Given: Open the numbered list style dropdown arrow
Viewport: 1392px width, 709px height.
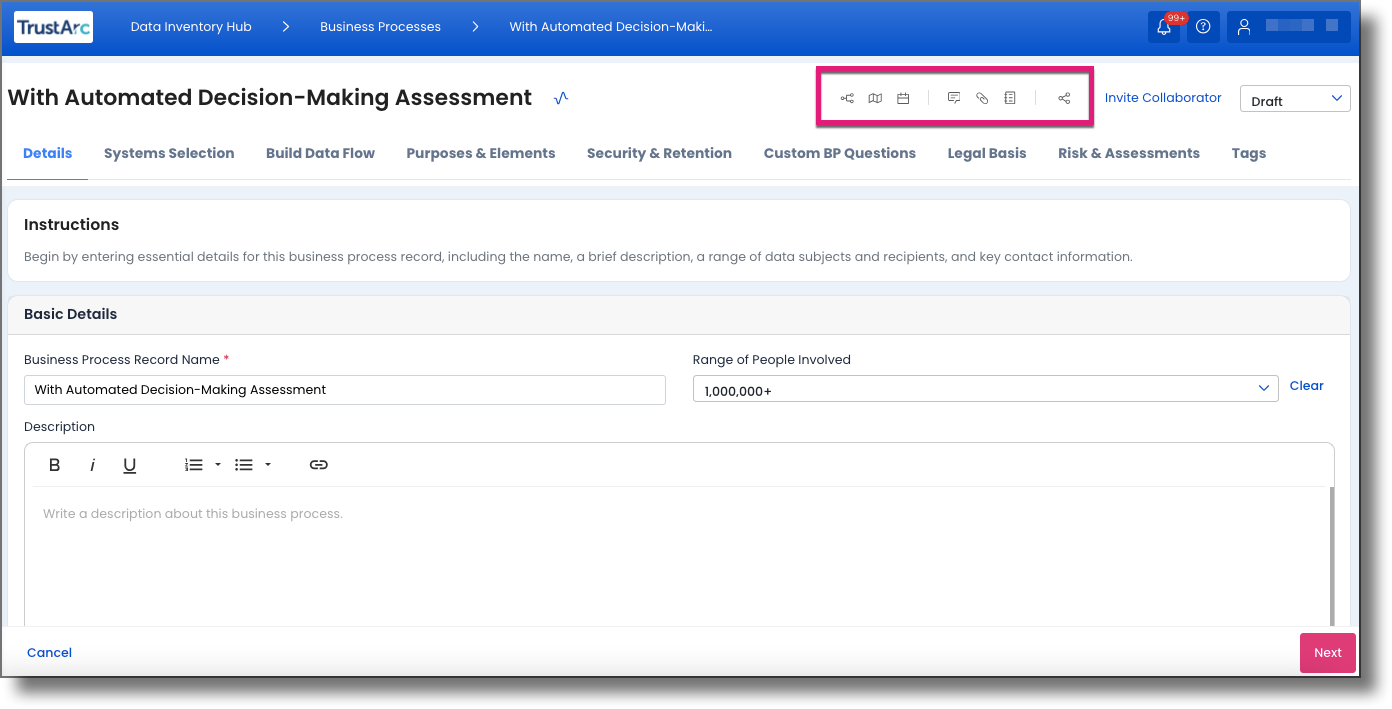Looking at the screenshot, I should [x=217, y=464].
